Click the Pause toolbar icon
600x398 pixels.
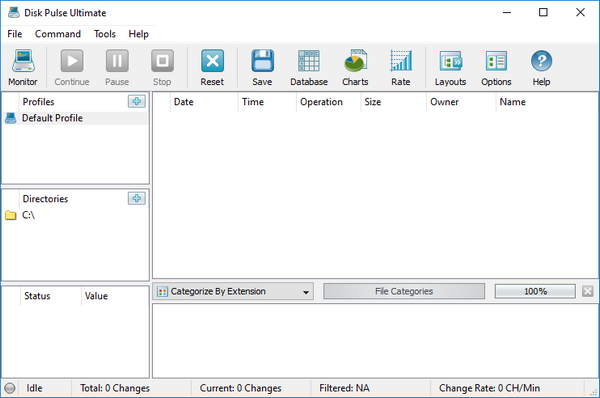(117, 61)
